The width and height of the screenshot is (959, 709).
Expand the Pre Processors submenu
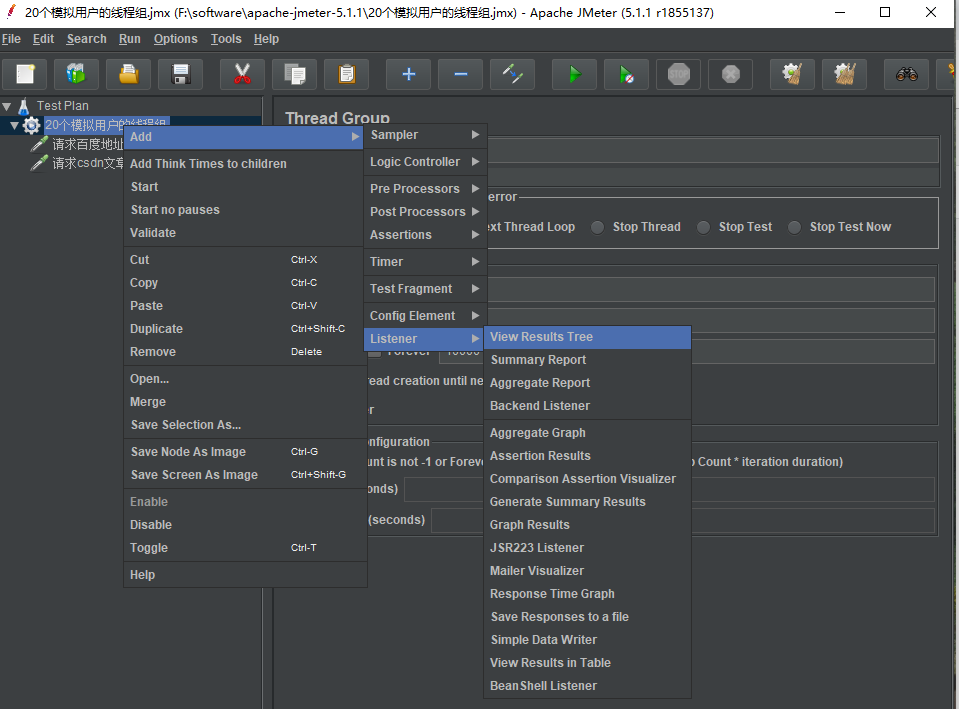click(x=425, y=188)
